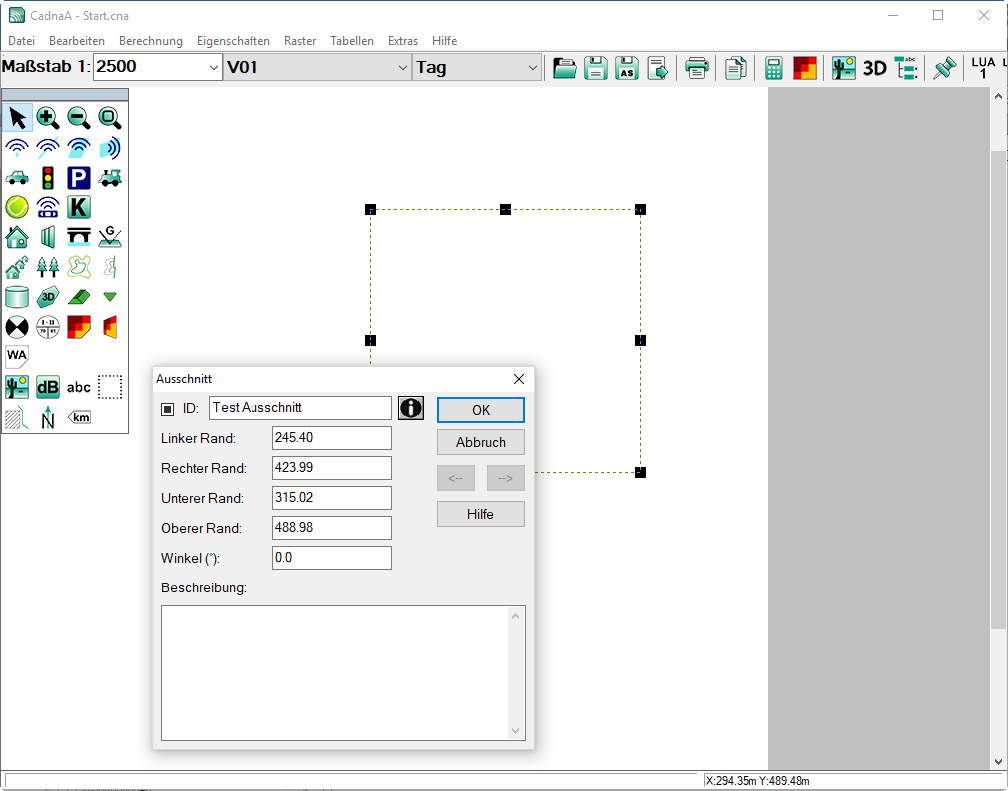Select the receiver point tool

(17, 327)
